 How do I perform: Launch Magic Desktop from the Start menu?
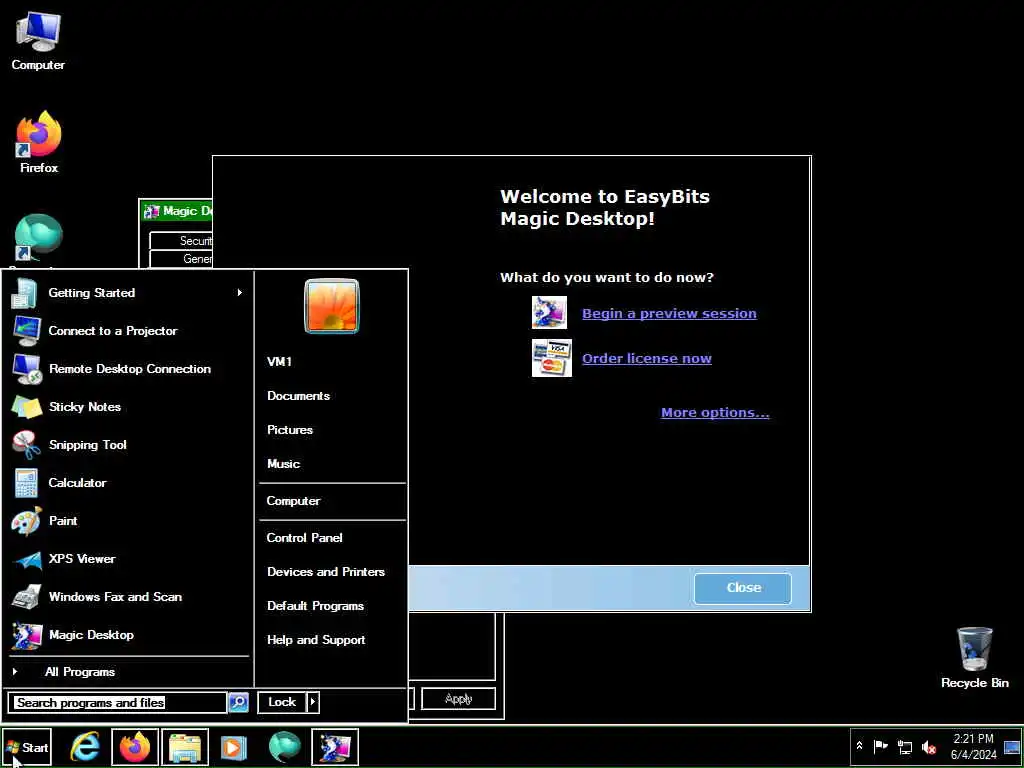[128, 635]
